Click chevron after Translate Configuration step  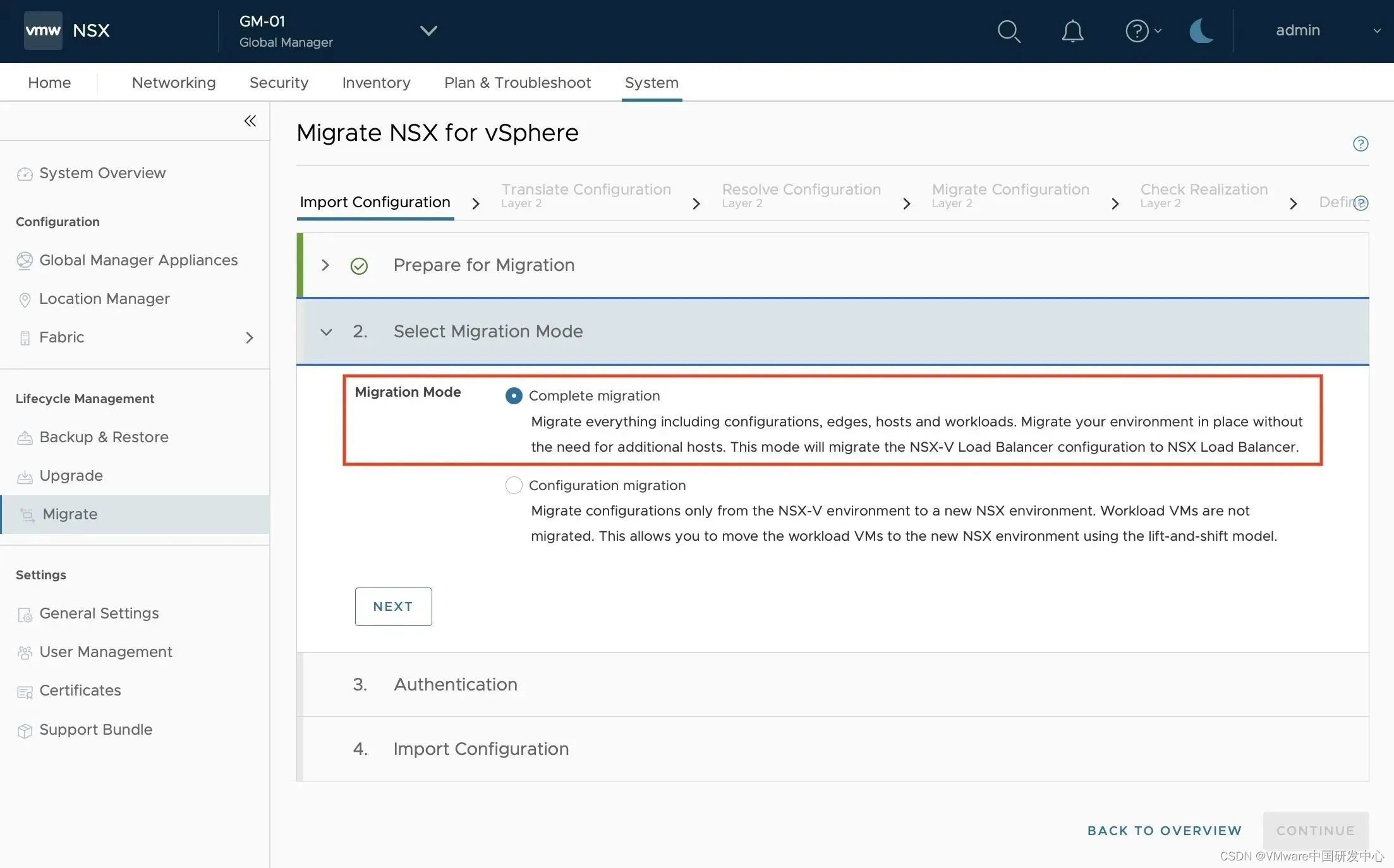696,203
